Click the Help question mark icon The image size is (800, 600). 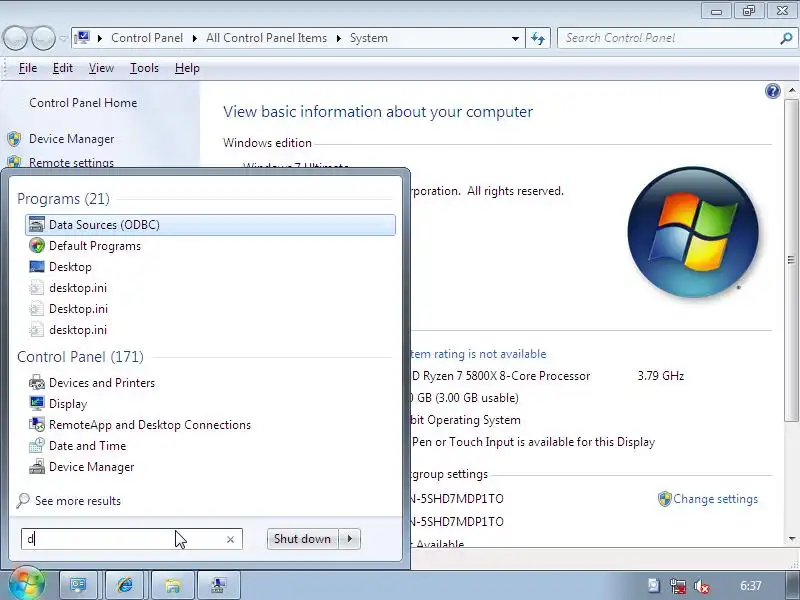coord(772,91)
